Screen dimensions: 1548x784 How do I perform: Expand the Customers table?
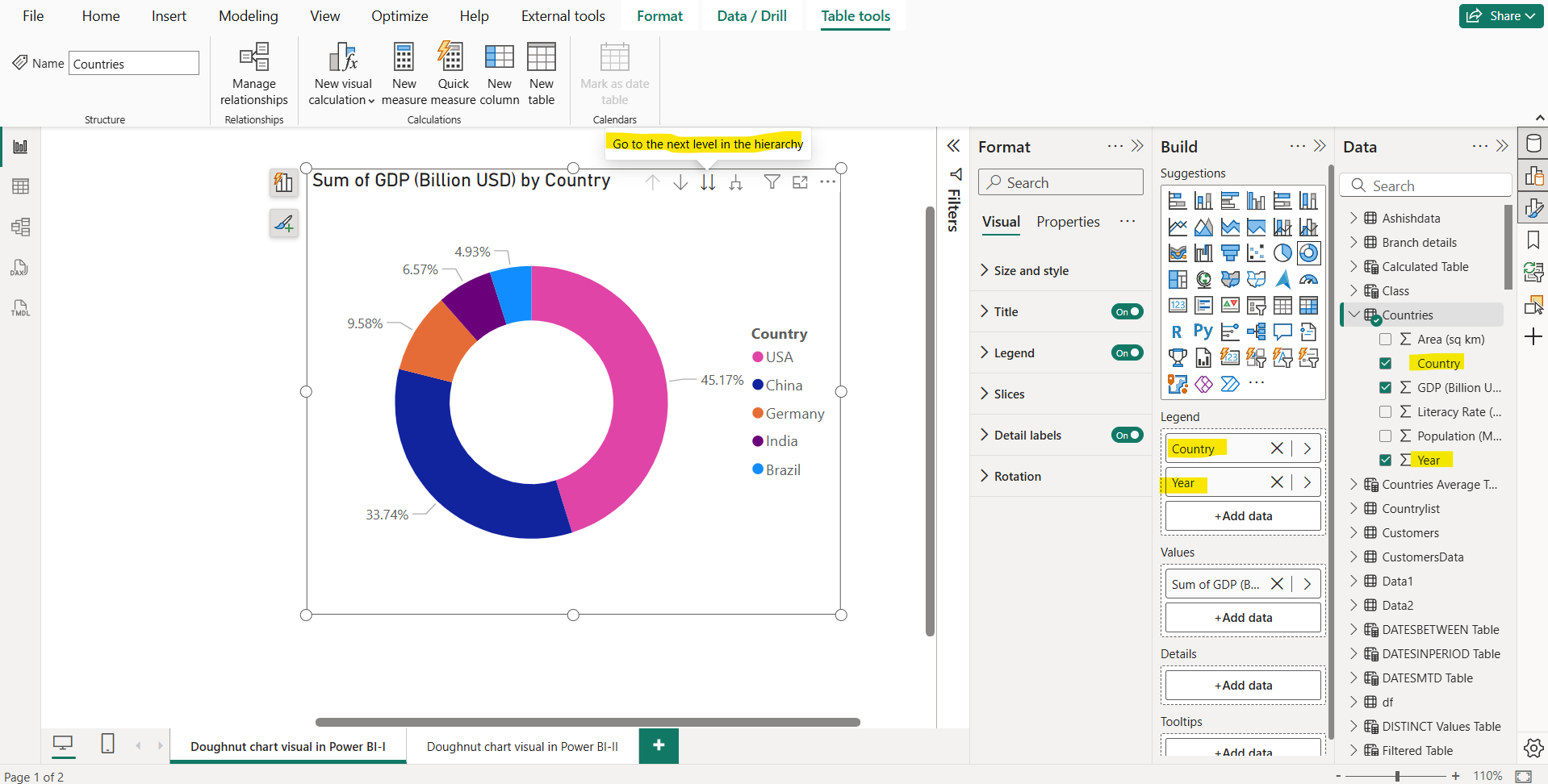click(x=1354, y=532)
